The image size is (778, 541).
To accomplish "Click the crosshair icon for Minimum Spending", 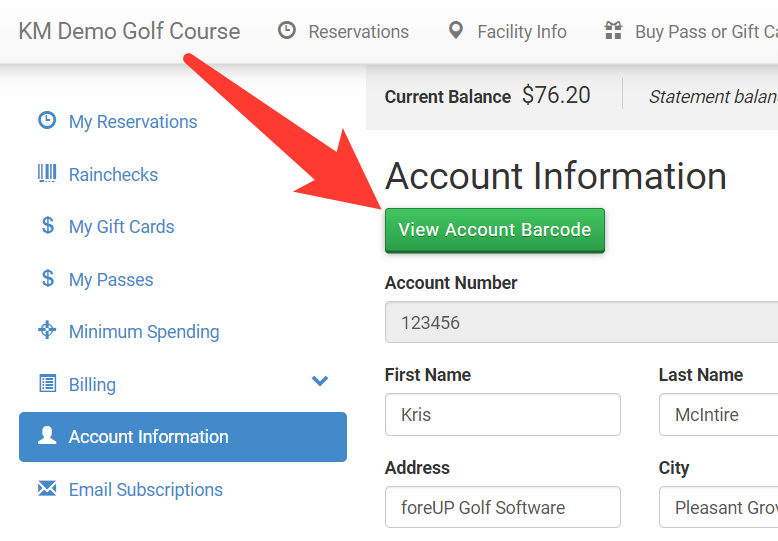I will [x=47, y=331].
